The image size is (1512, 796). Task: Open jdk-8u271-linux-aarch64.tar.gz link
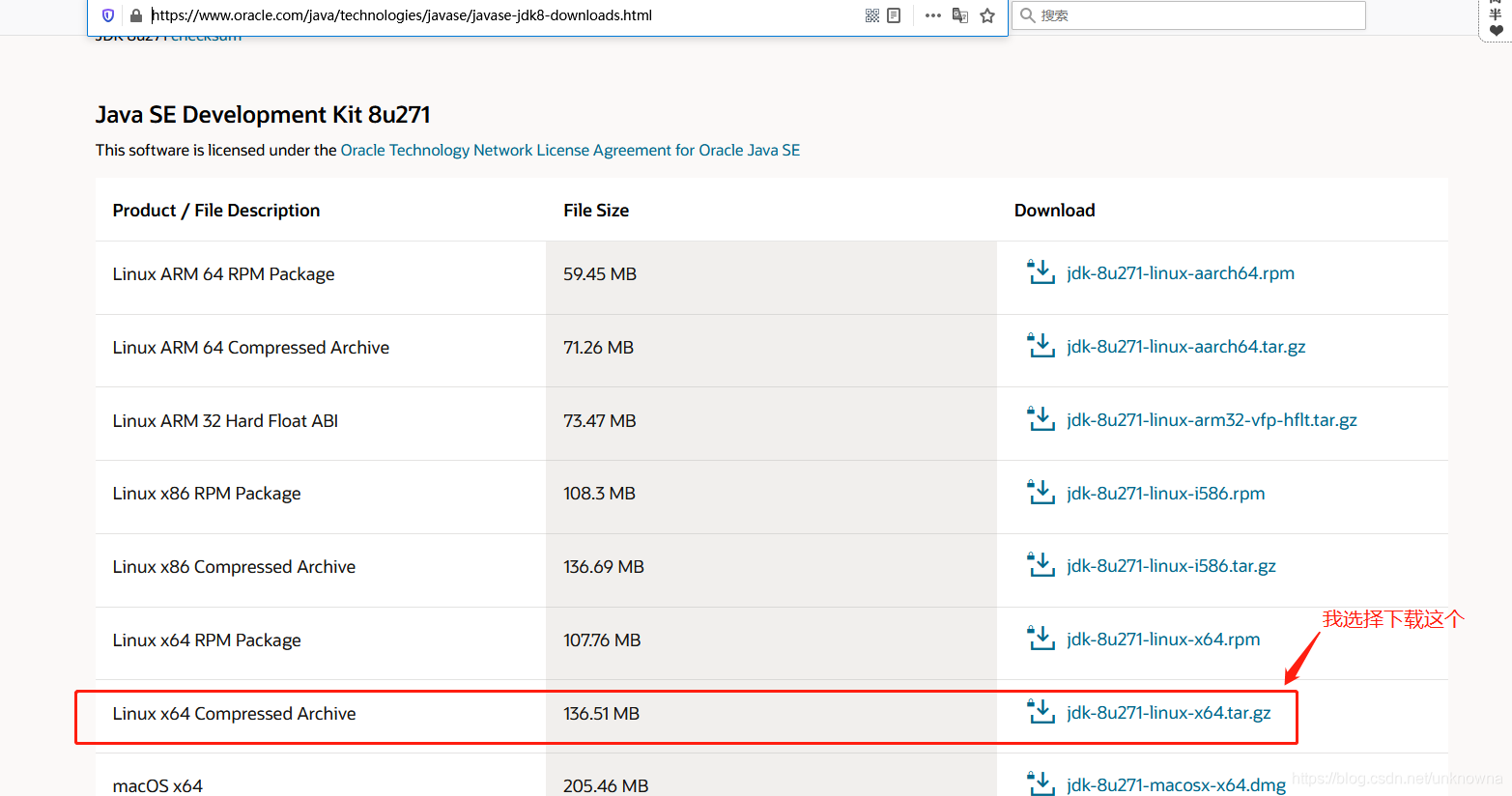pos(1186,347)
